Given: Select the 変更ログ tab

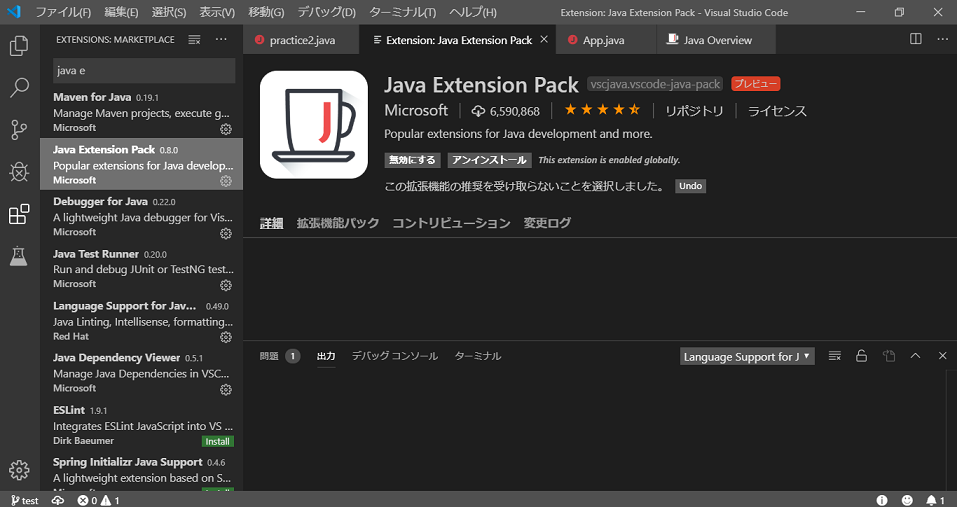Looking at the screenshot, I should point(547,223).
